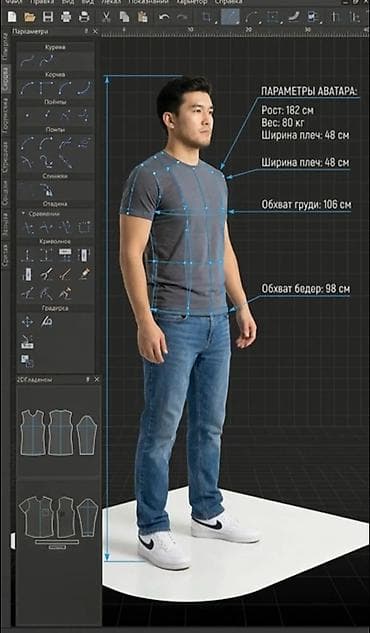This screenshot has height=633, width=370.
Task: Click the '20' mark on the top ruler
Action: pos(249,29)
